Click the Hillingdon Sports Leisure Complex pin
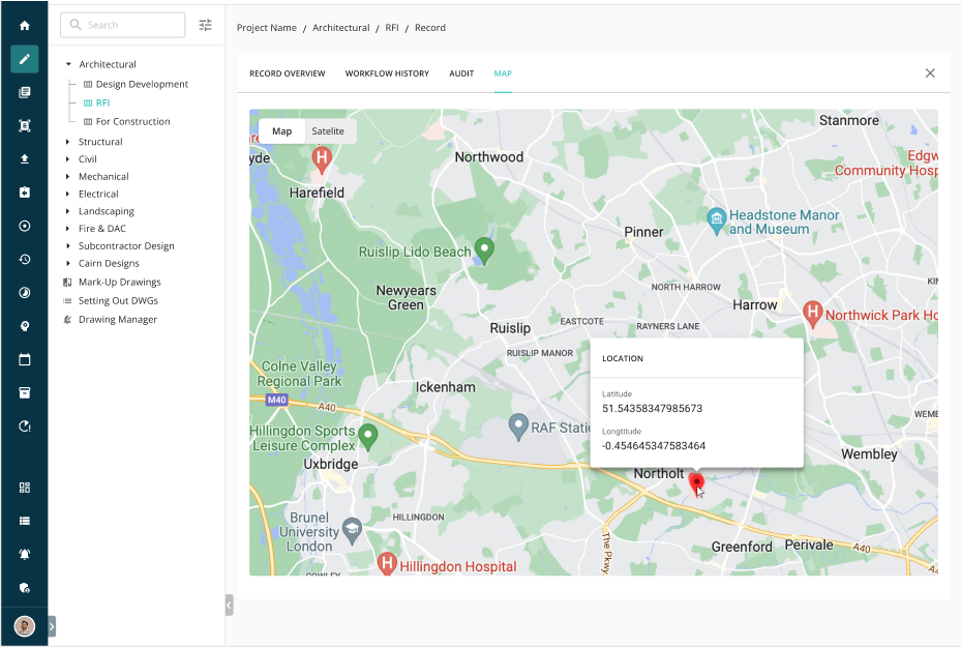Image resolution: width=964 pixels, height=649 pixels. [x=368, y=437]
